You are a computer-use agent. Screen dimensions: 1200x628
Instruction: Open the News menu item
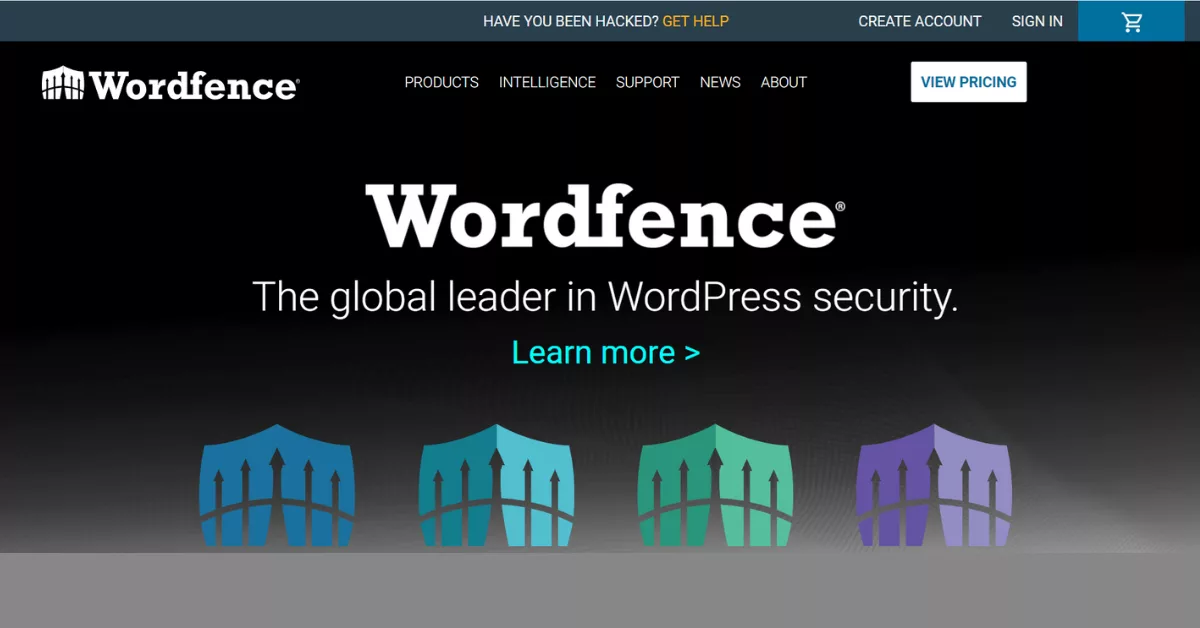tap(720, 82)
